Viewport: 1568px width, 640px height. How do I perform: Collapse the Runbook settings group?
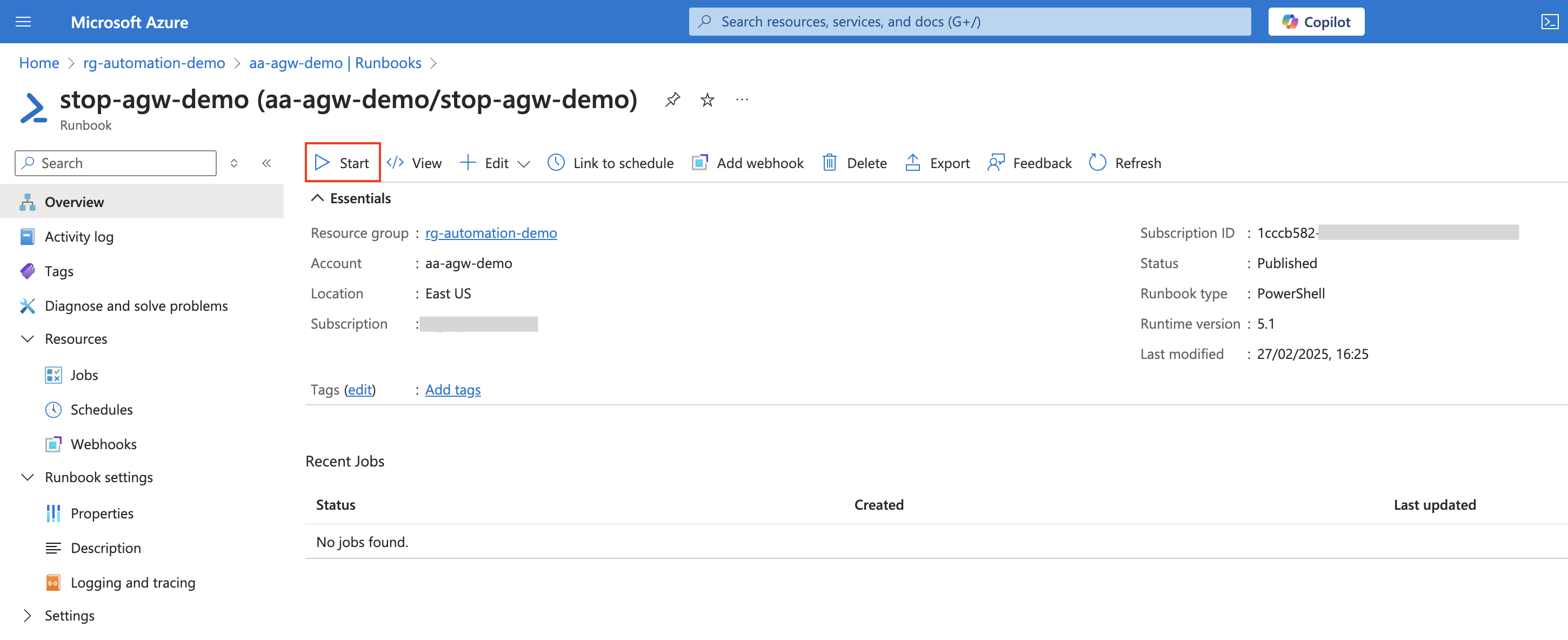[x=28, y=477]
